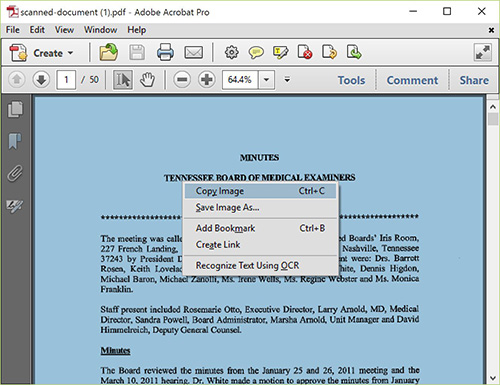Click the Save floppy disk icon
Image resolution: width=500 pixels, height=385 pixels.
(x=137, y=52)
